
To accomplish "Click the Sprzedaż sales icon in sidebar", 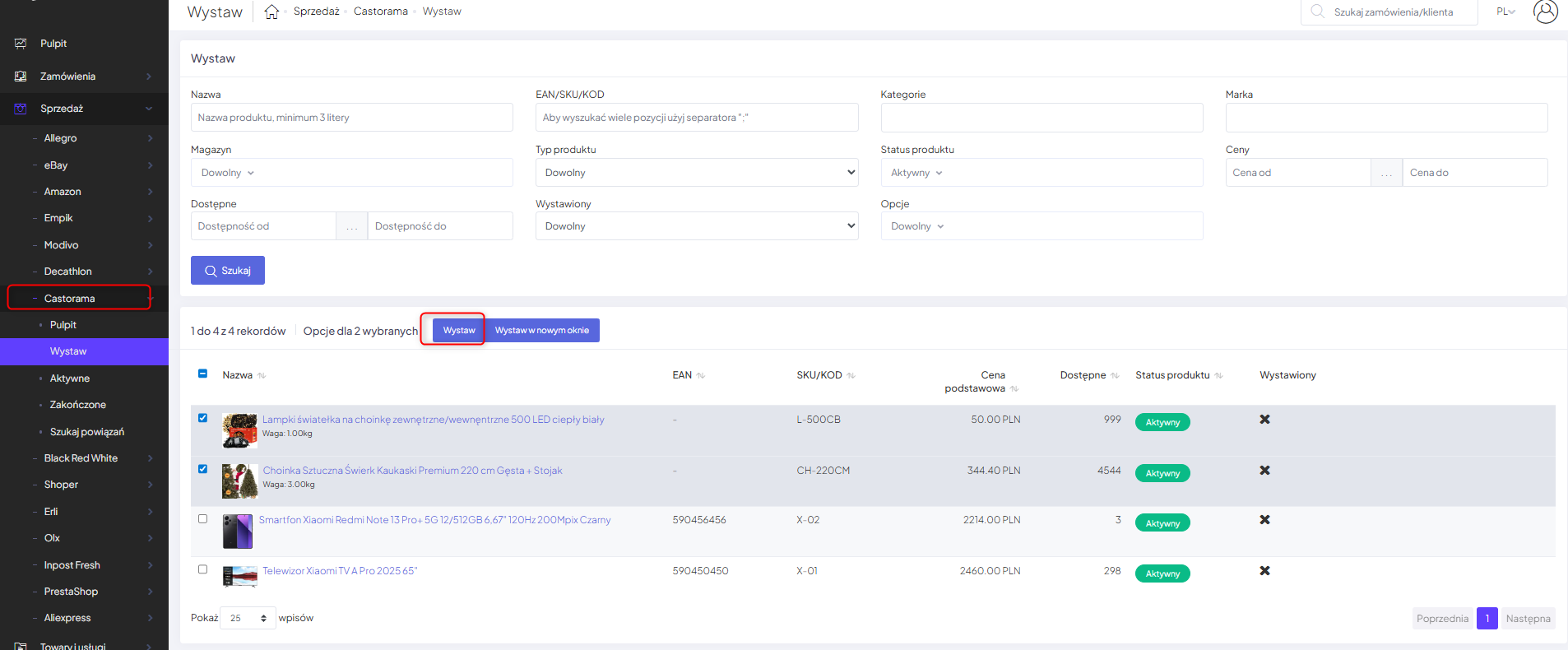I will (x=21, y=109).
